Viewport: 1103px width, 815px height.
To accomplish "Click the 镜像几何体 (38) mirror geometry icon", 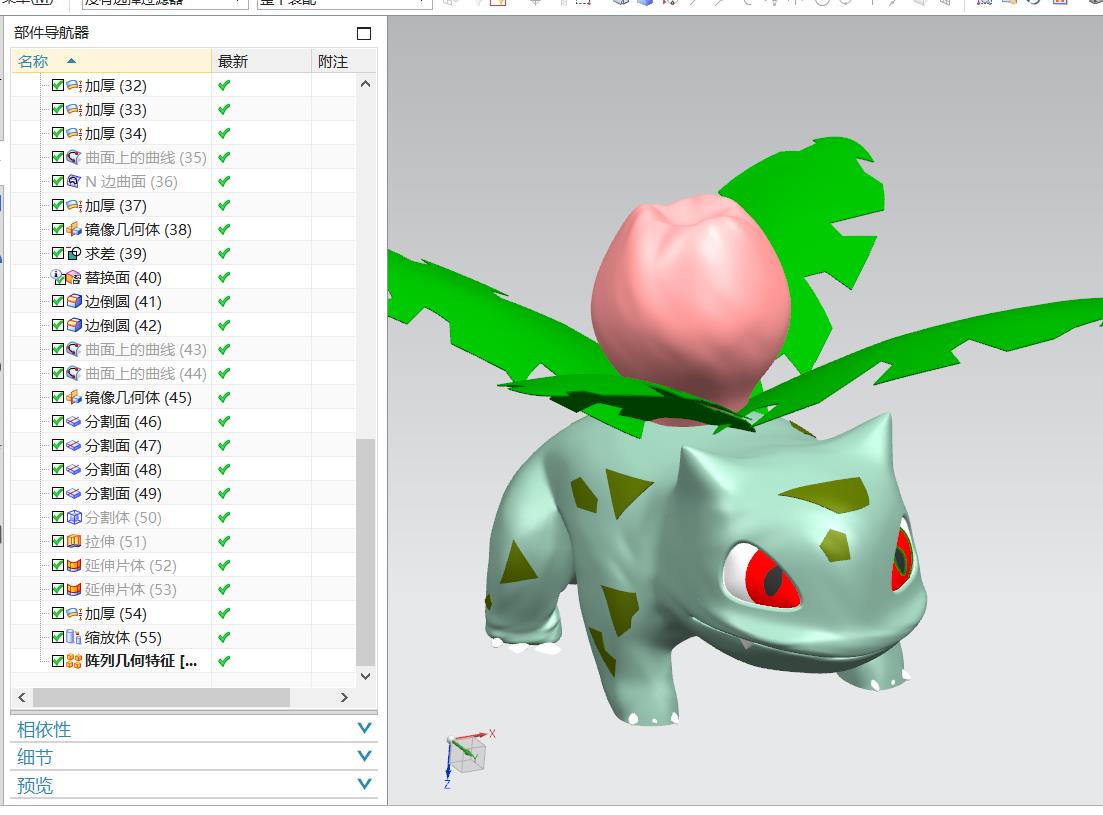I will [x=74, y=230].
